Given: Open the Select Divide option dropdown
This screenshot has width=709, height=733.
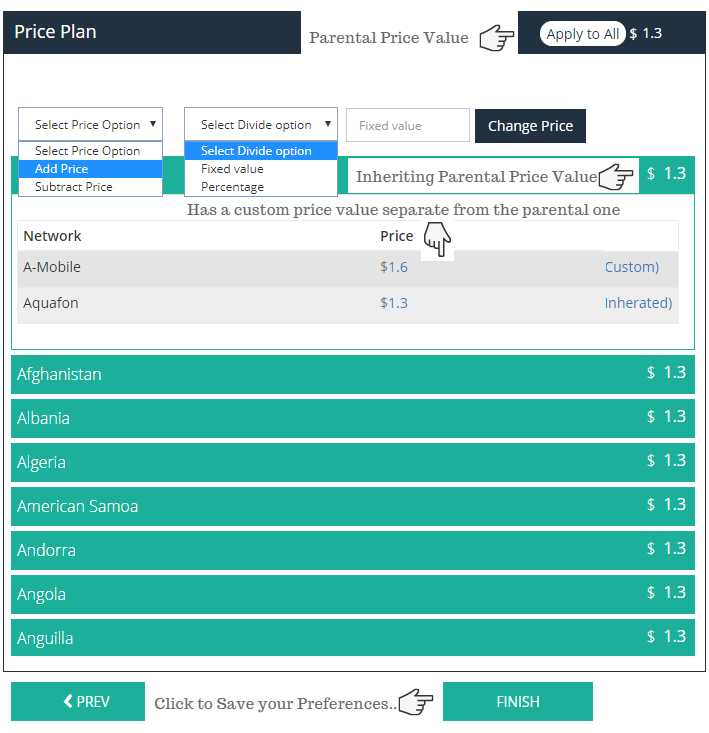Looking at the screenshot, I should [260, 125].
